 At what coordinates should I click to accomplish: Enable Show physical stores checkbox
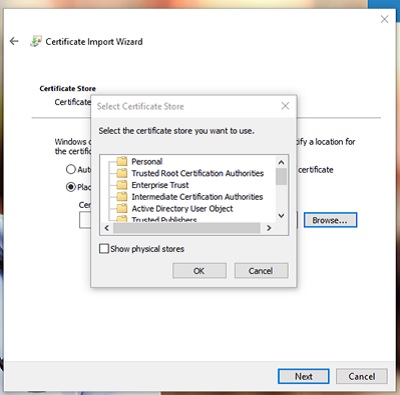pyautogui.click(x=104, y=249)
